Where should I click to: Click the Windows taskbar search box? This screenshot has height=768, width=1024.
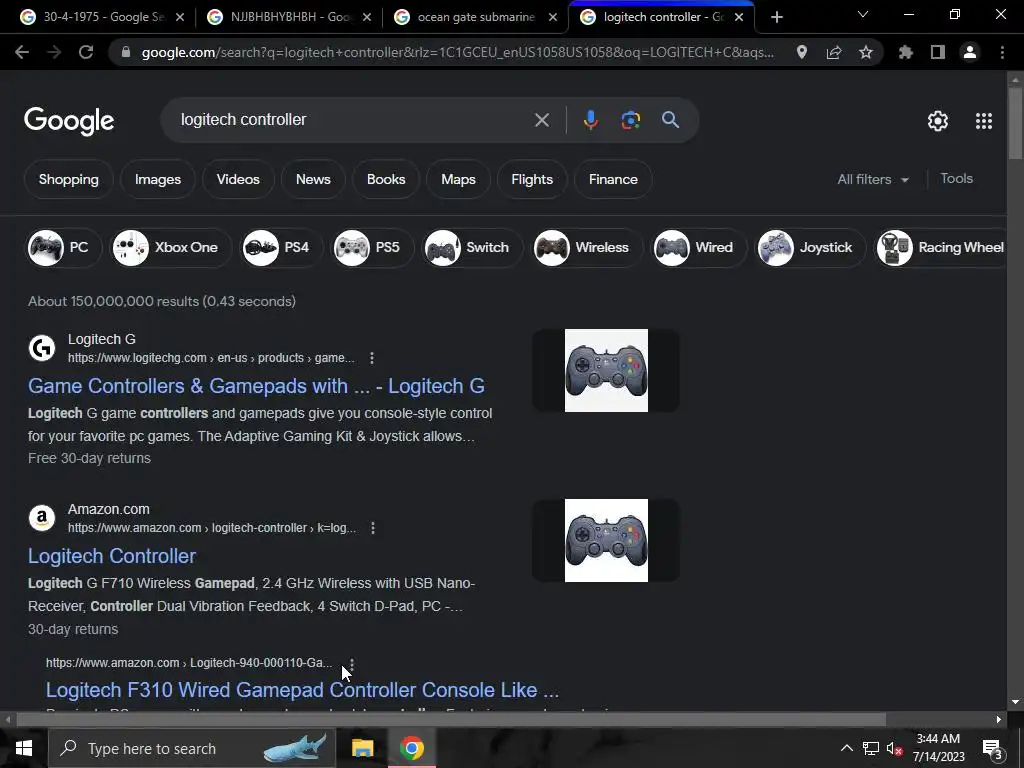point(192,748)
